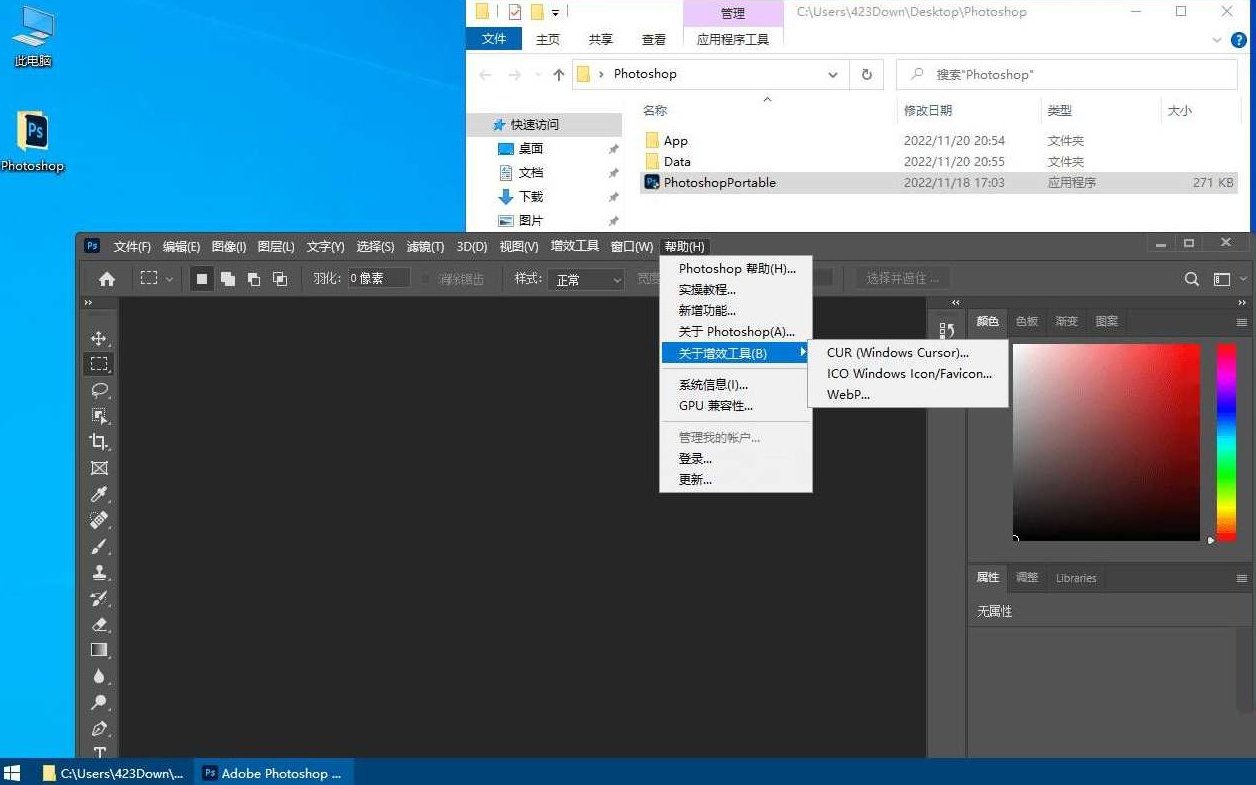The image size is (1256, 785).
Task: Open the 滤镜 menu in Photoshop
Action: coord(424,246)
